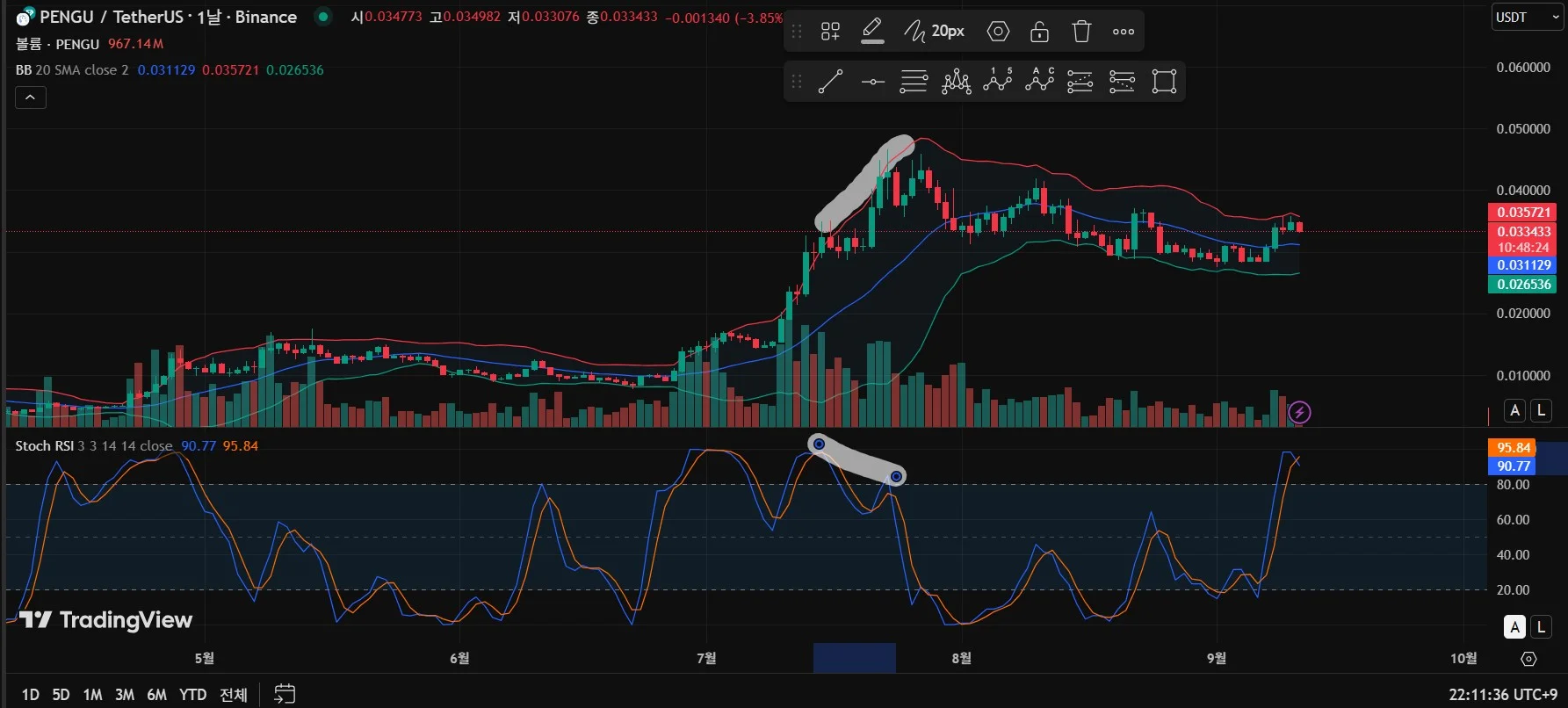The height and width of the screenshot is (708, 1568).
Task: Collapse the indicator legend chevron
Action: (30, 98)
